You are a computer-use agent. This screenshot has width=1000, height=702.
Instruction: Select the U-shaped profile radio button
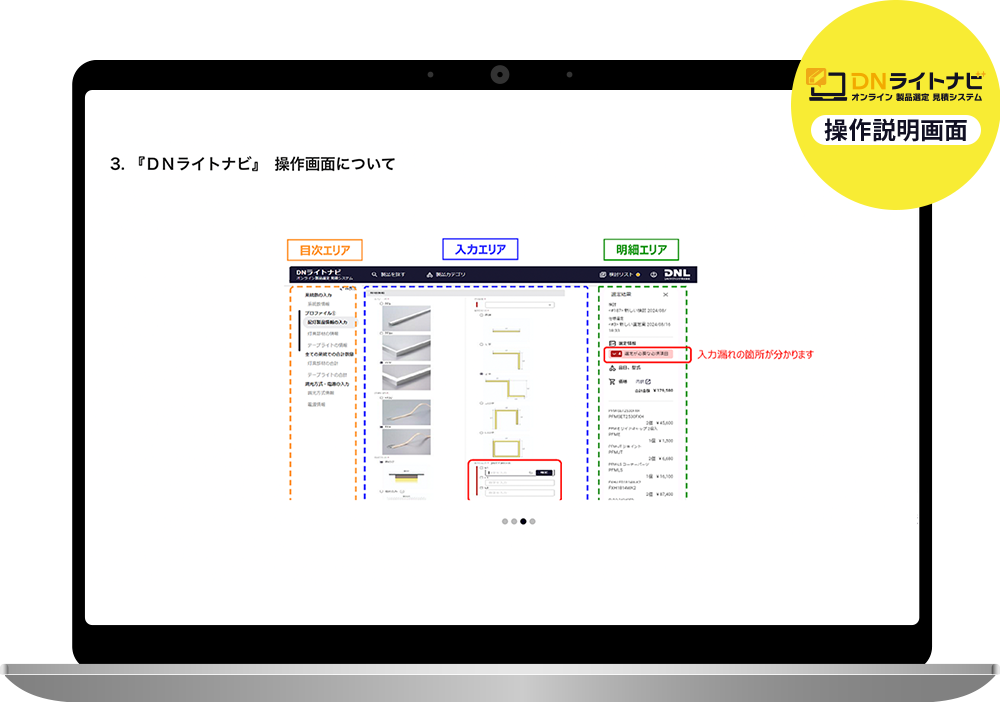pyautogui.click(x=481, y=403)
